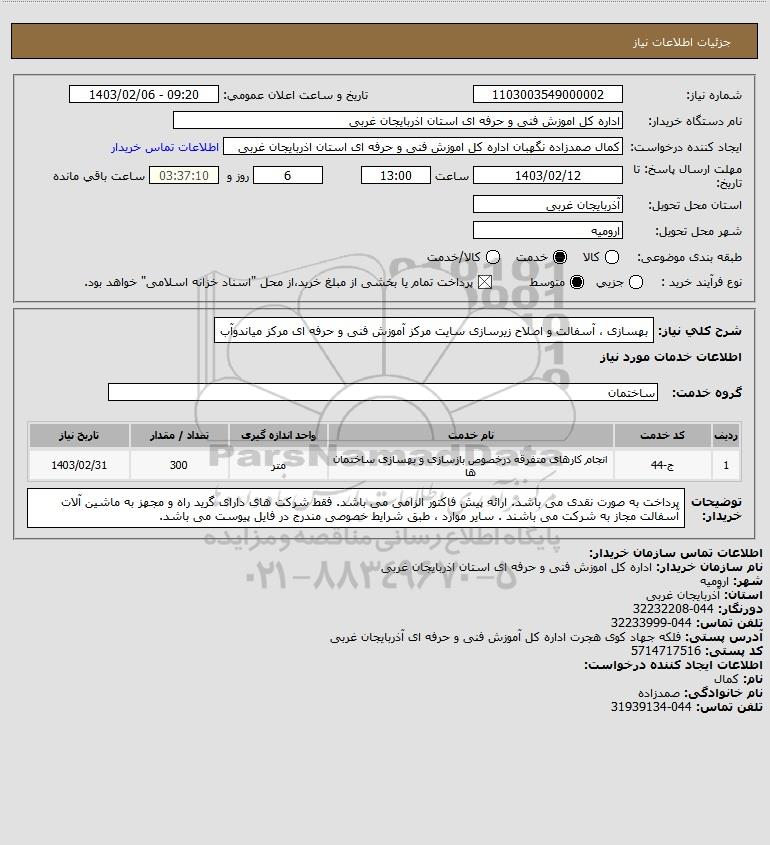The width and height of the screenshot is (770, 845).
Task: Click the اطلاعات تماس سازمان خریدار heading
Action: click(x=676, y=553)
